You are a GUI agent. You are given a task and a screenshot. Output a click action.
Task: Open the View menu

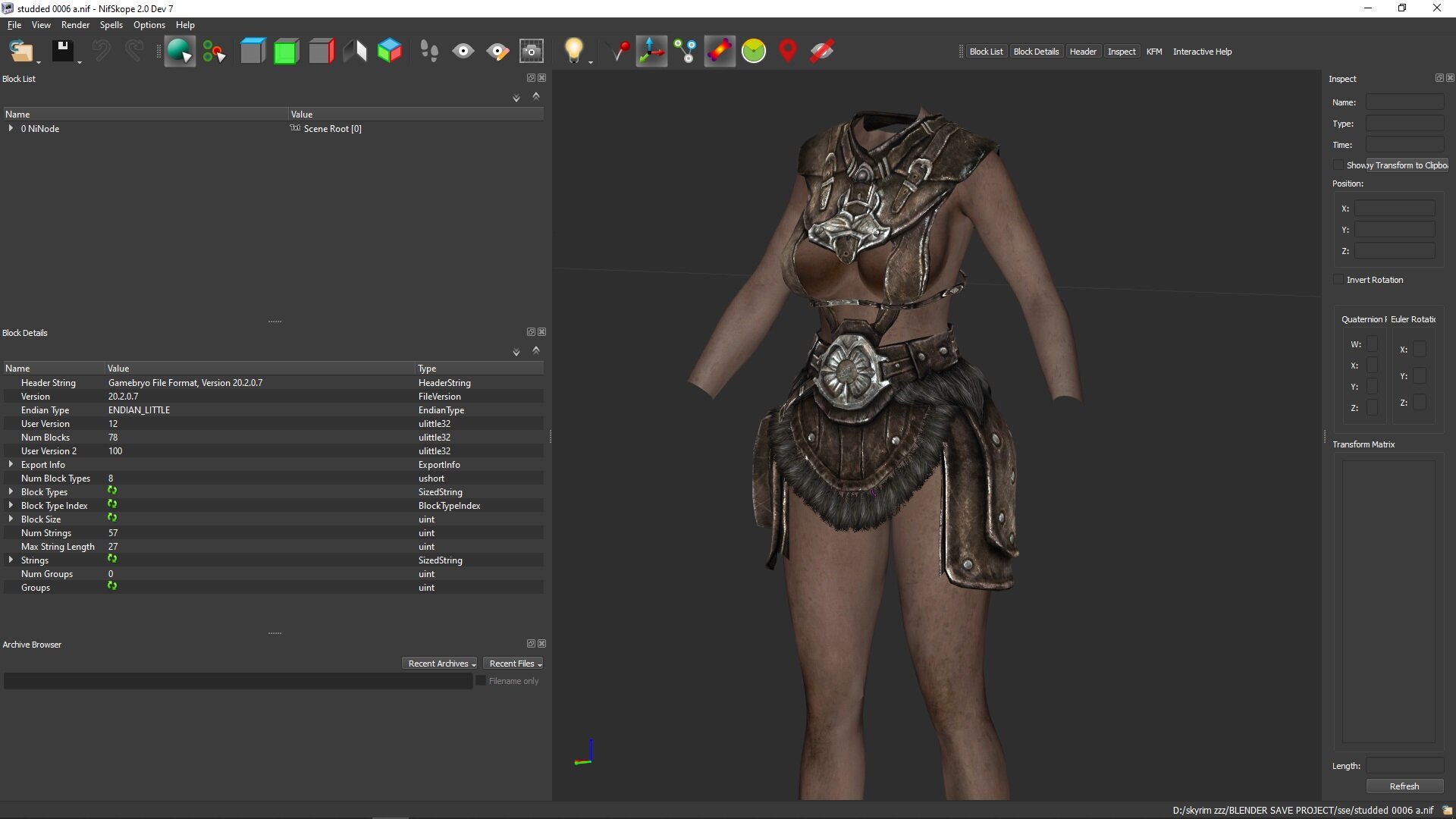click(41, 25)
